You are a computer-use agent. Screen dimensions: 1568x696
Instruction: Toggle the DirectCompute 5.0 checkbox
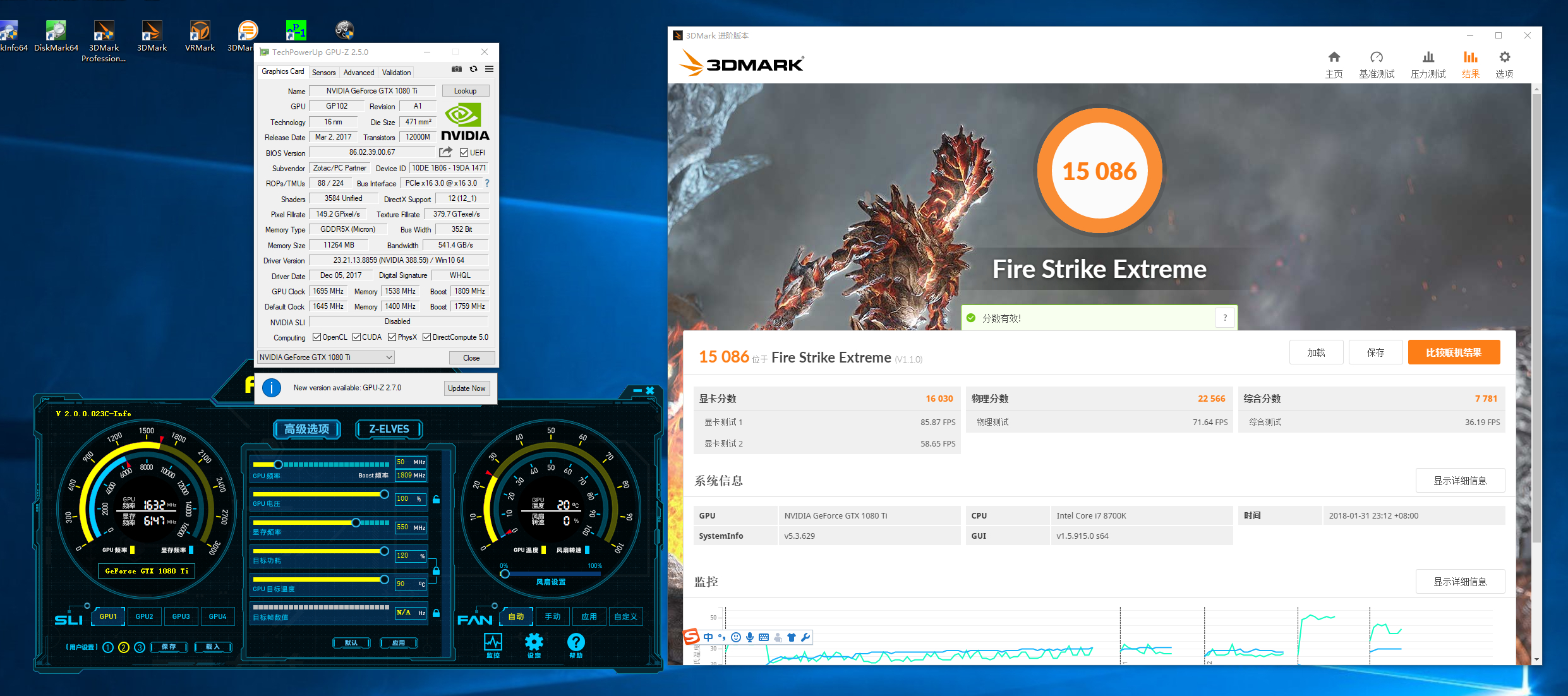(x=427, y=337)
